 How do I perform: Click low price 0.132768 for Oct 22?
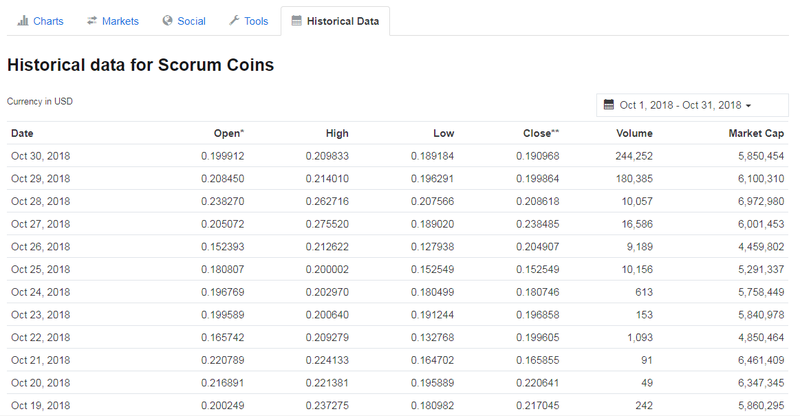432,337
